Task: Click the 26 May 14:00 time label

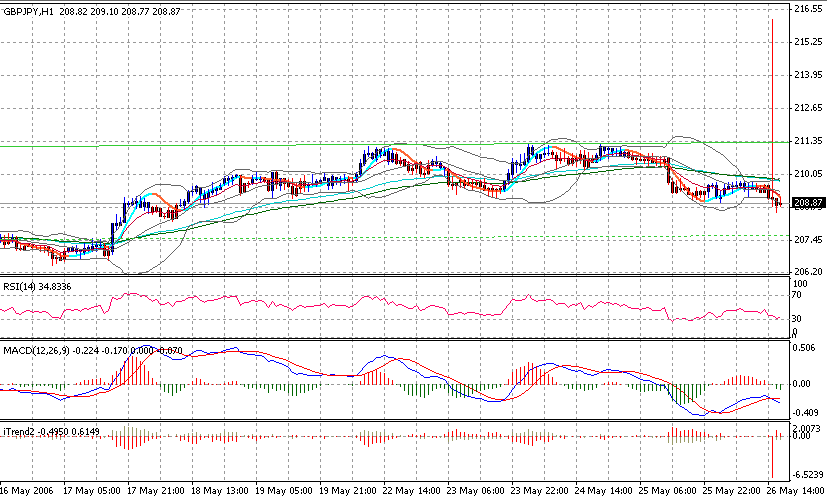Action: point(795,491)
